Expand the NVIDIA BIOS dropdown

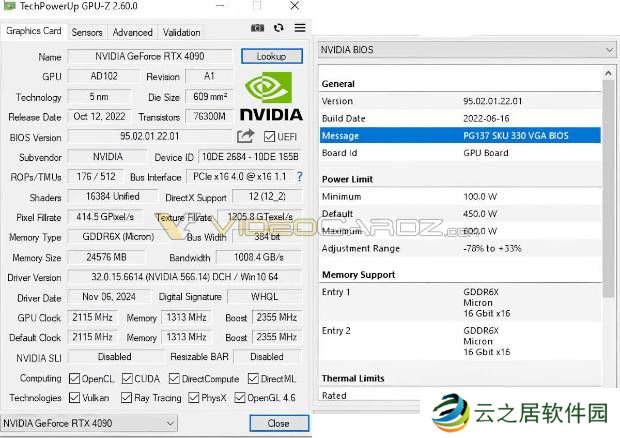[608, 49]
